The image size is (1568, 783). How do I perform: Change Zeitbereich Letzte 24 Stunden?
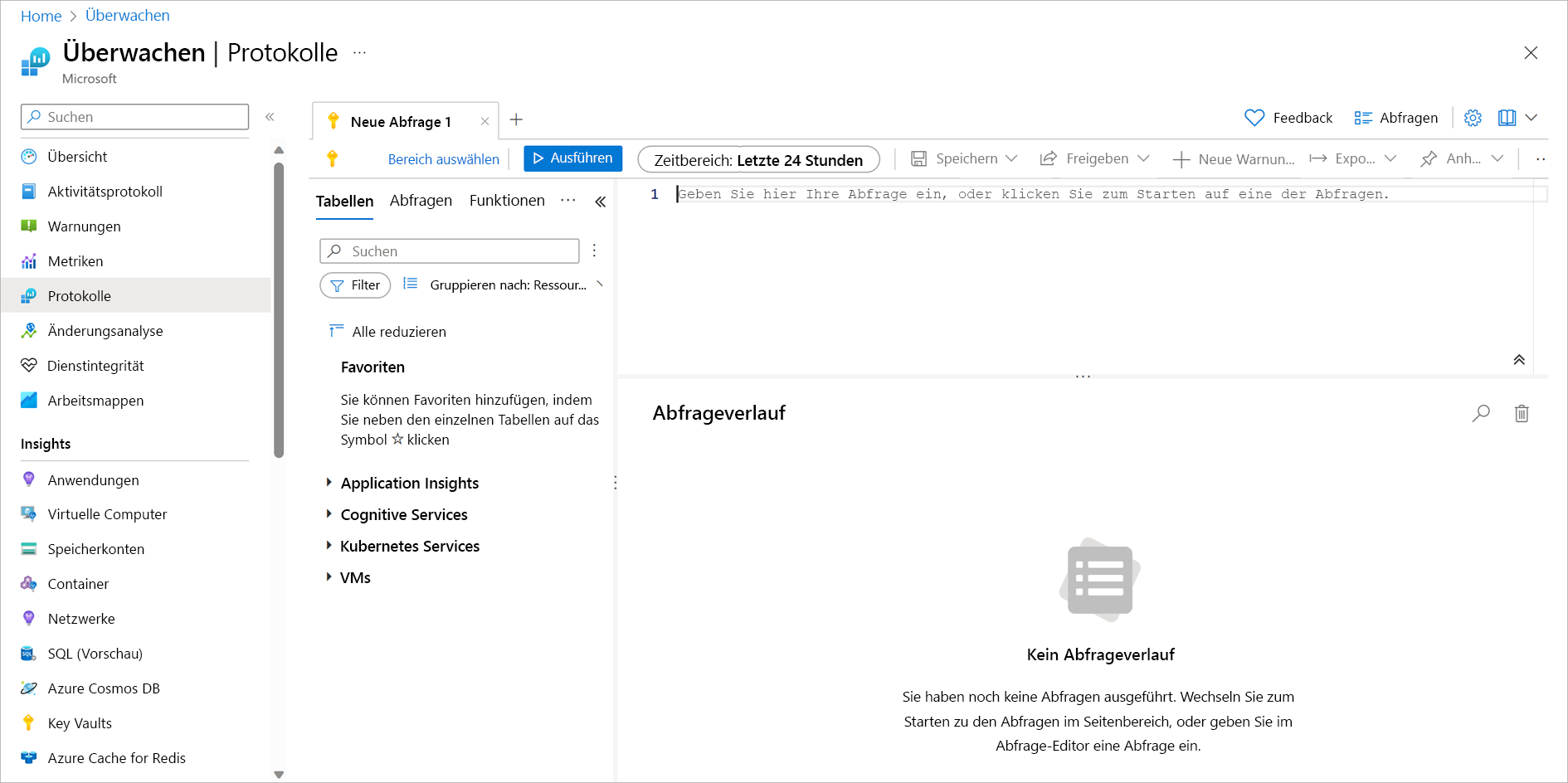758,160
